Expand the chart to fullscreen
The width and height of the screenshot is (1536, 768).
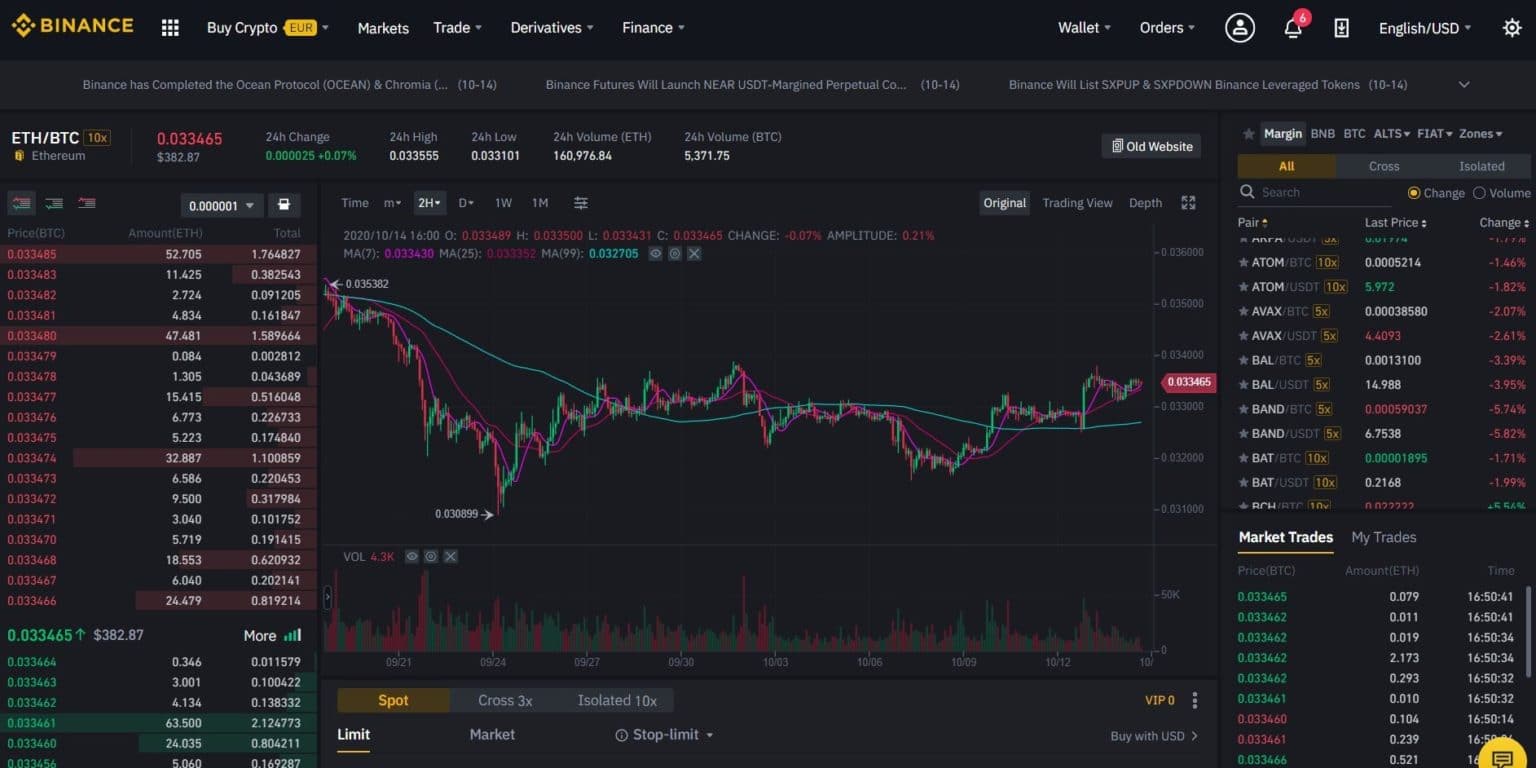point(1188,203)
